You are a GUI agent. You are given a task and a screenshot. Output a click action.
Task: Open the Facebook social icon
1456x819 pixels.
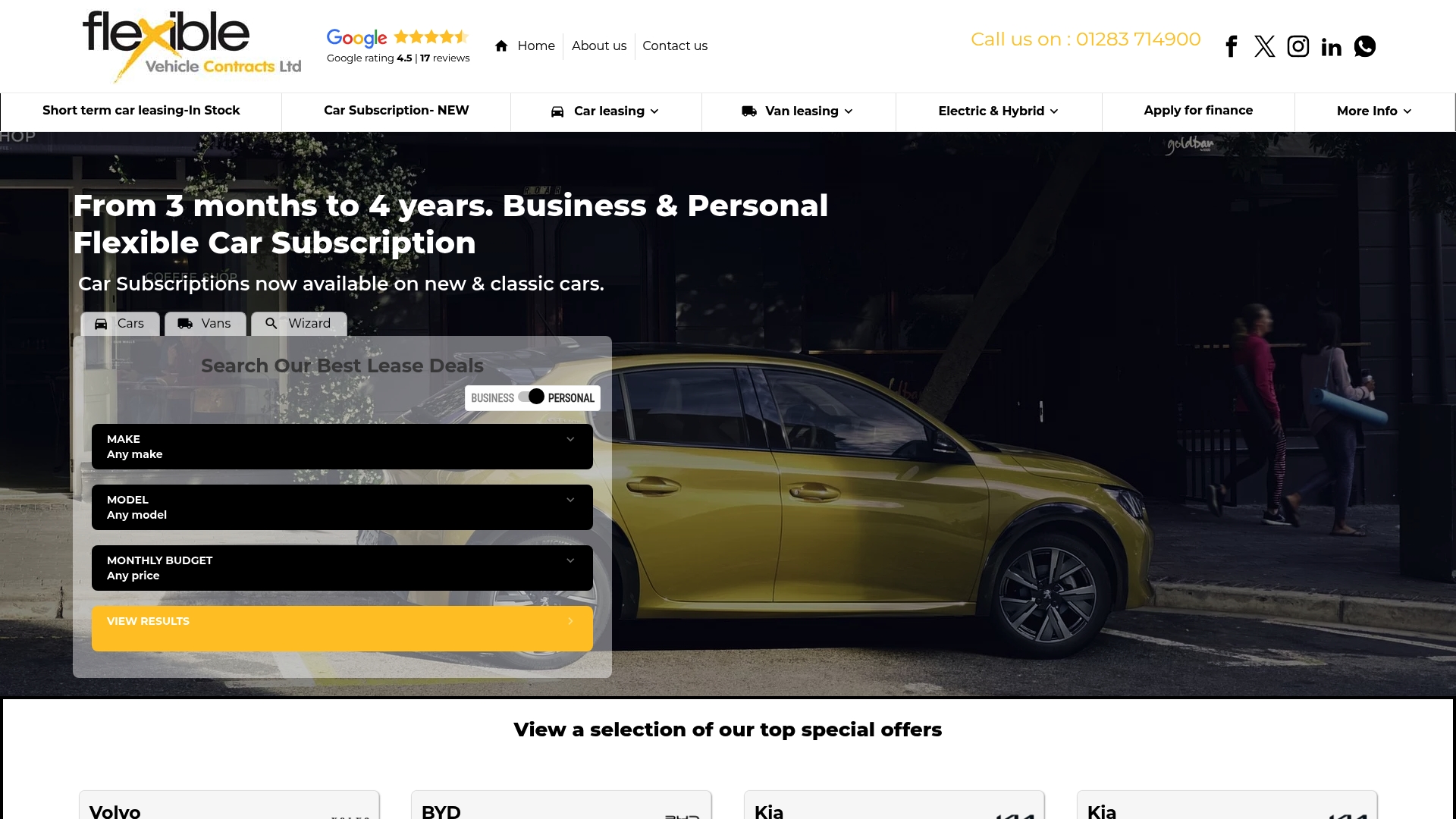pyautogui.click(x=1232, y=46)
